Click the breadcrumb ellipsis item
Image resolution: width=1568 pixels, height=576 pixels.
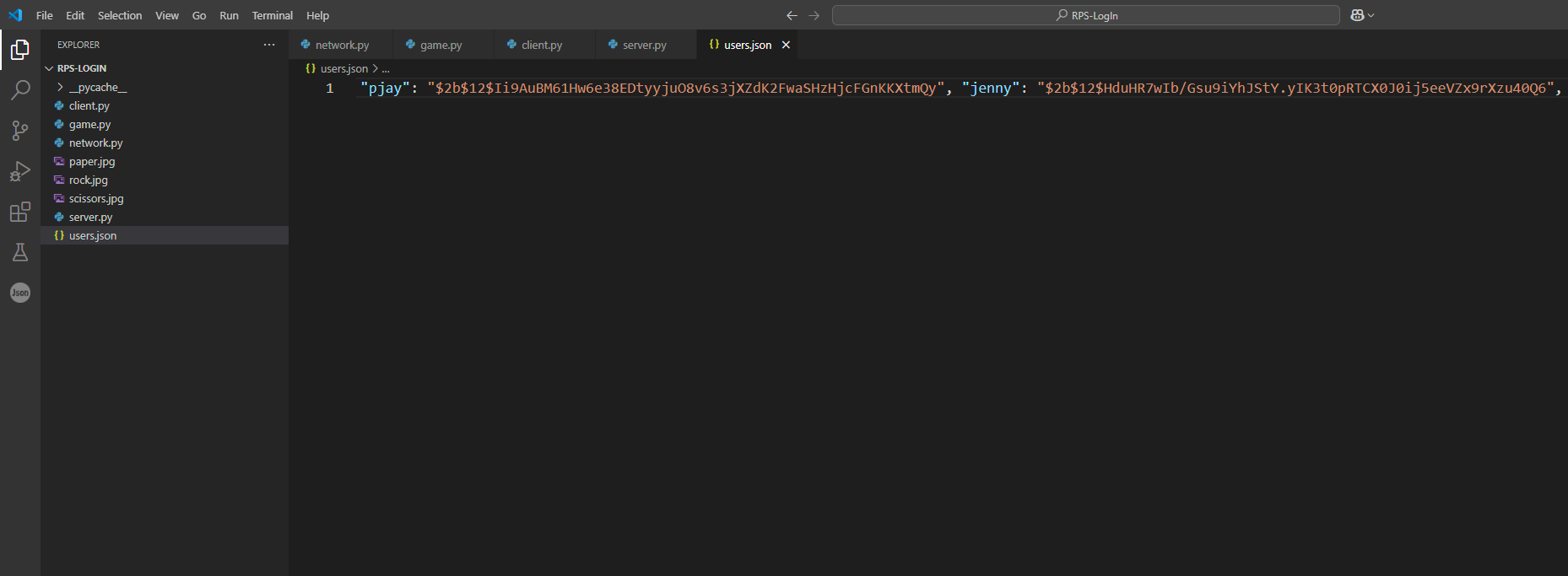point(386,68)
